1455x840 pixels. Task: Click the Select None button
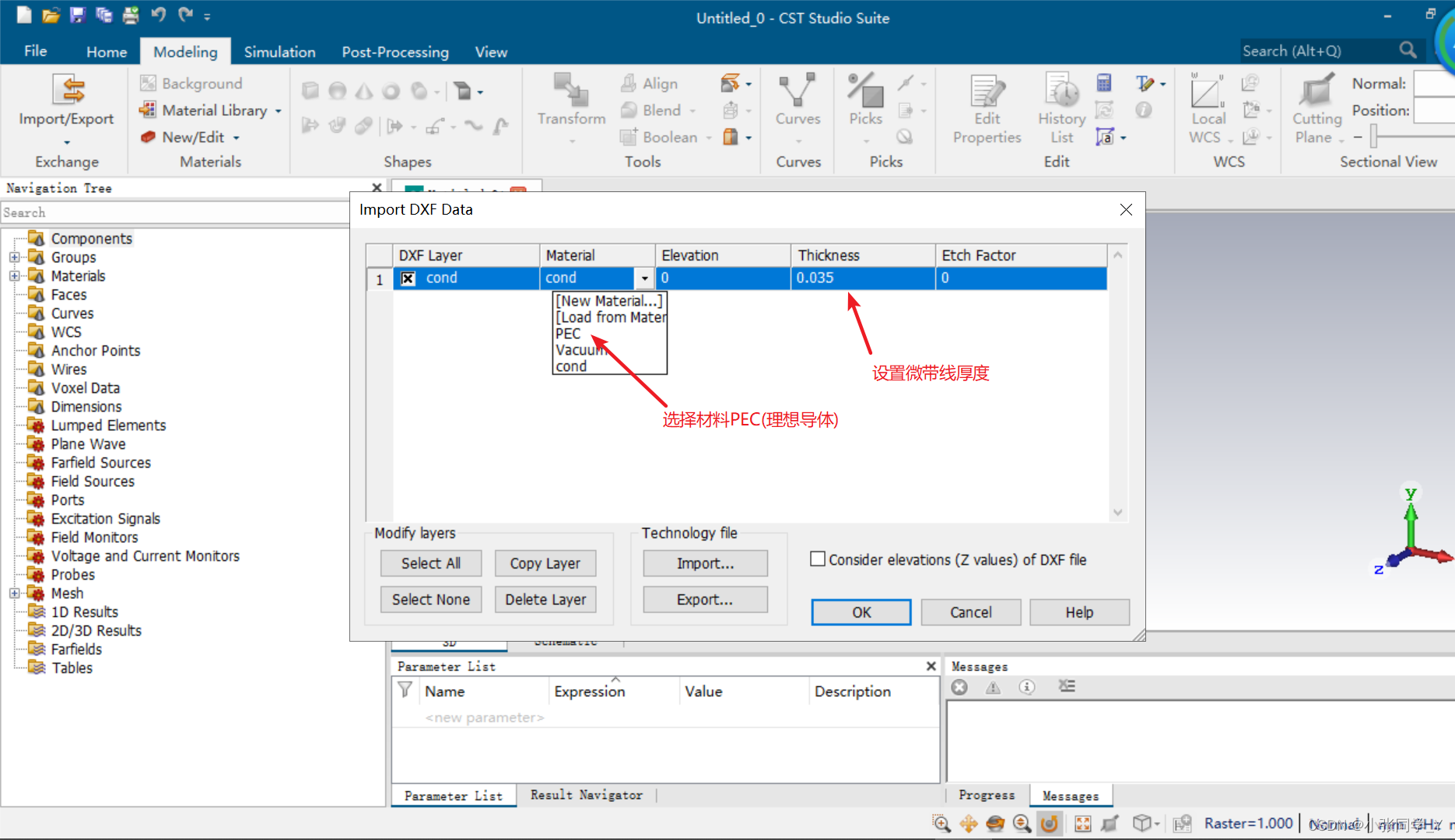[x=431, y=600]
